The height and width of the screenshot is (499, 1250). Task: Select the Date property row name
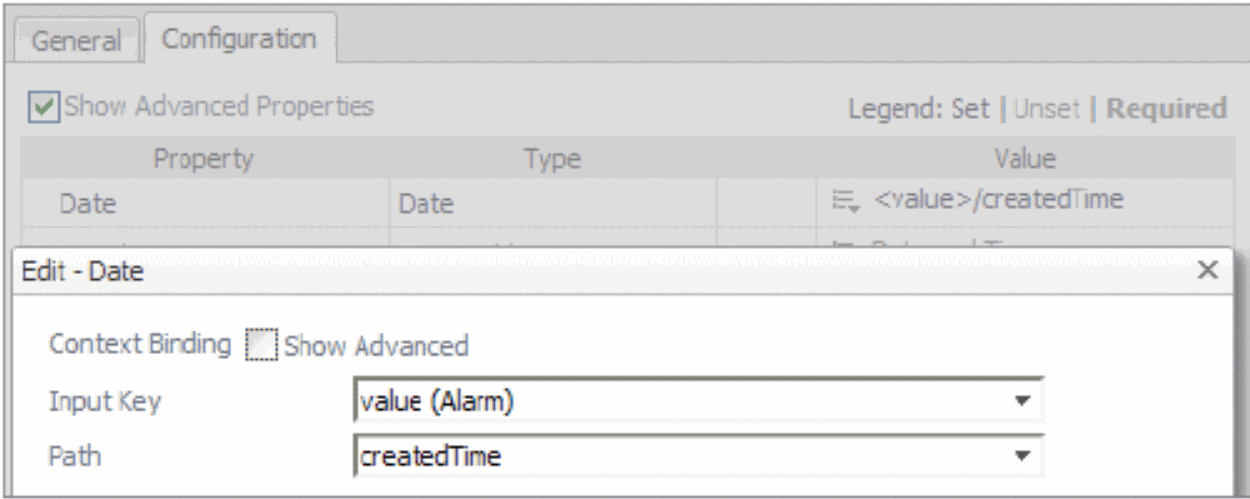(89, 204)
